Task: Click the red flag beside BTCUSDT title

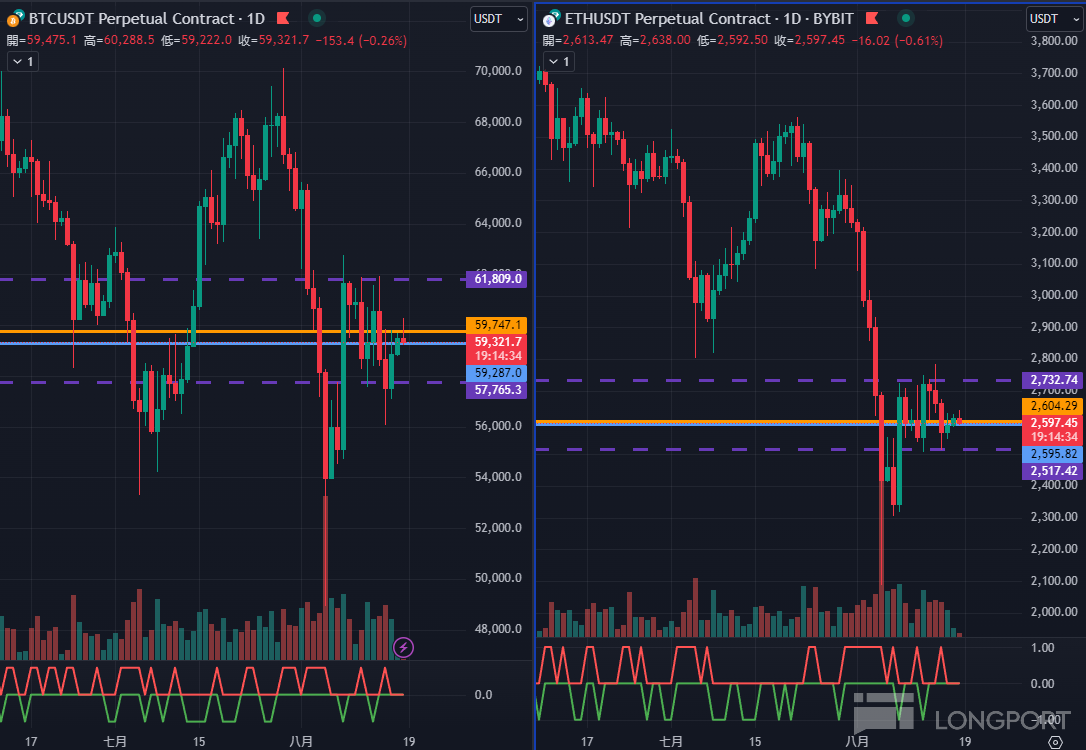Action: (283, 18)
